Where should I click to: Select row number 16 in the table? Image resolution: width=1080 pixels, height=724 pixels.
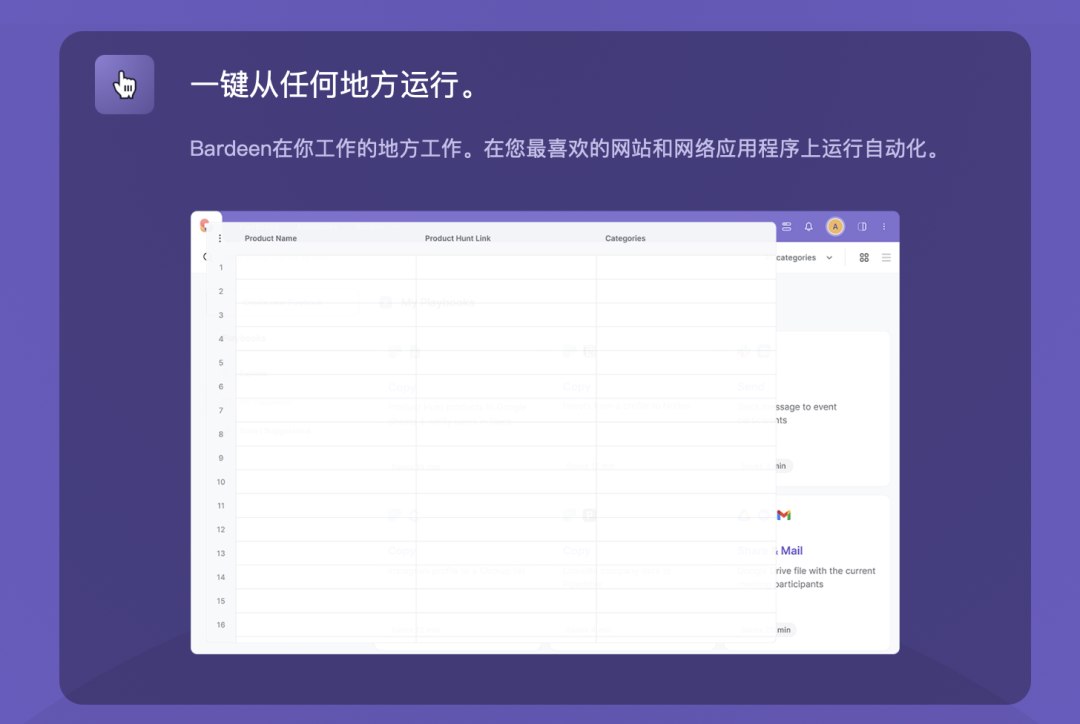221,625
